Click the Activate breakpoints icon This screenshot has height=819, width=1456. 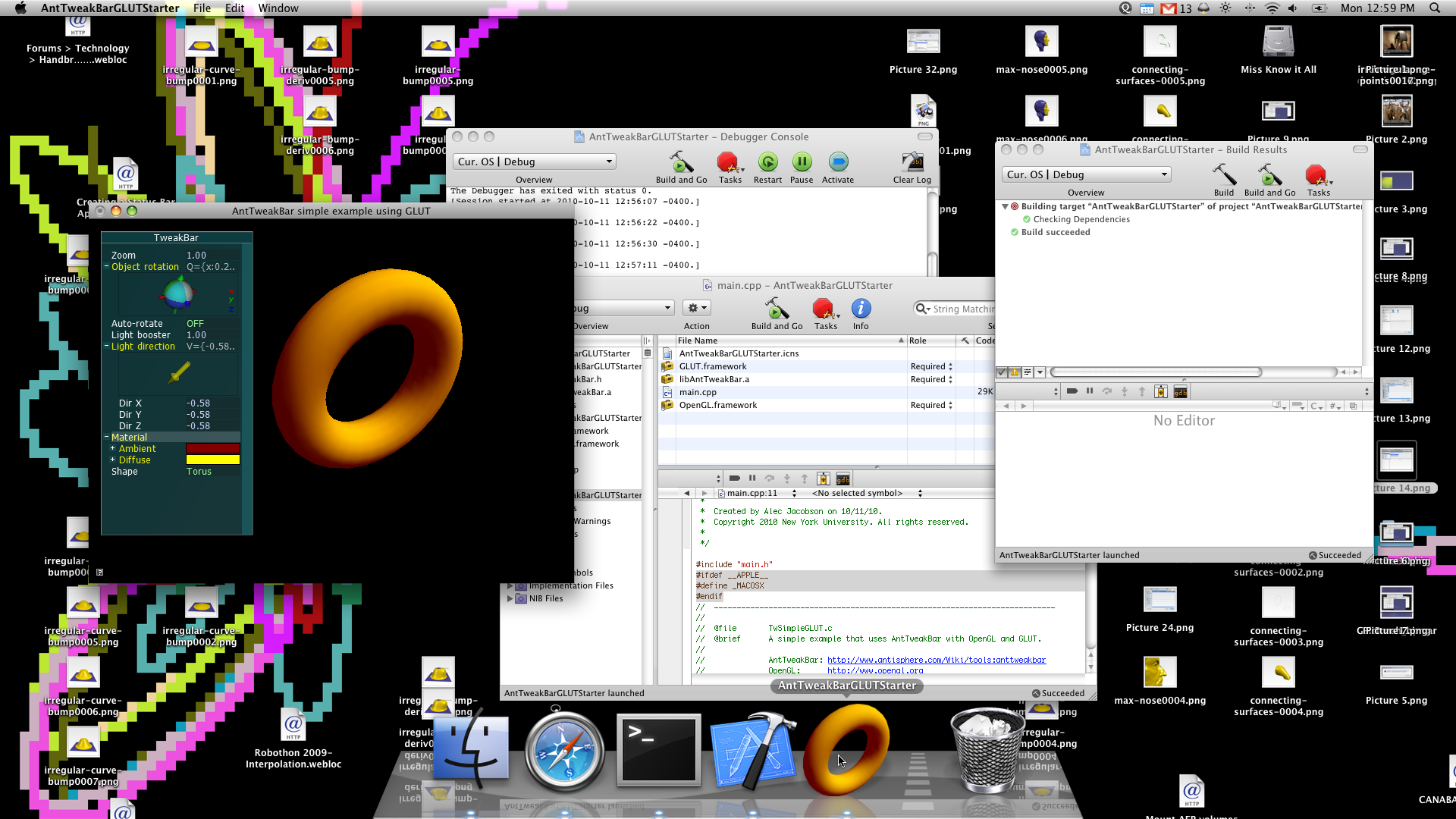coord(837,163)
